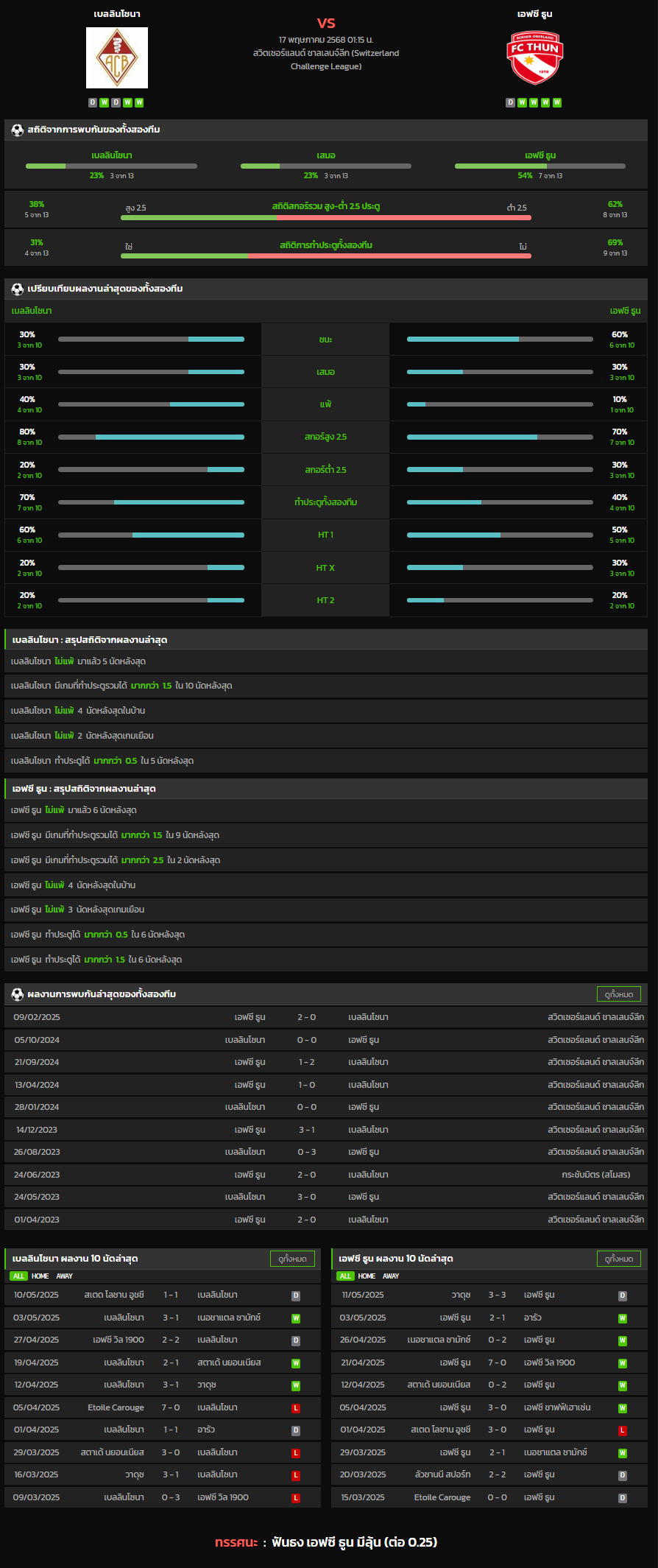Viewport: 658px width, 1568px height.
Task: Click D badge on 11/05/2025 Thun 3-3 row
Action: coord(623,1295)
